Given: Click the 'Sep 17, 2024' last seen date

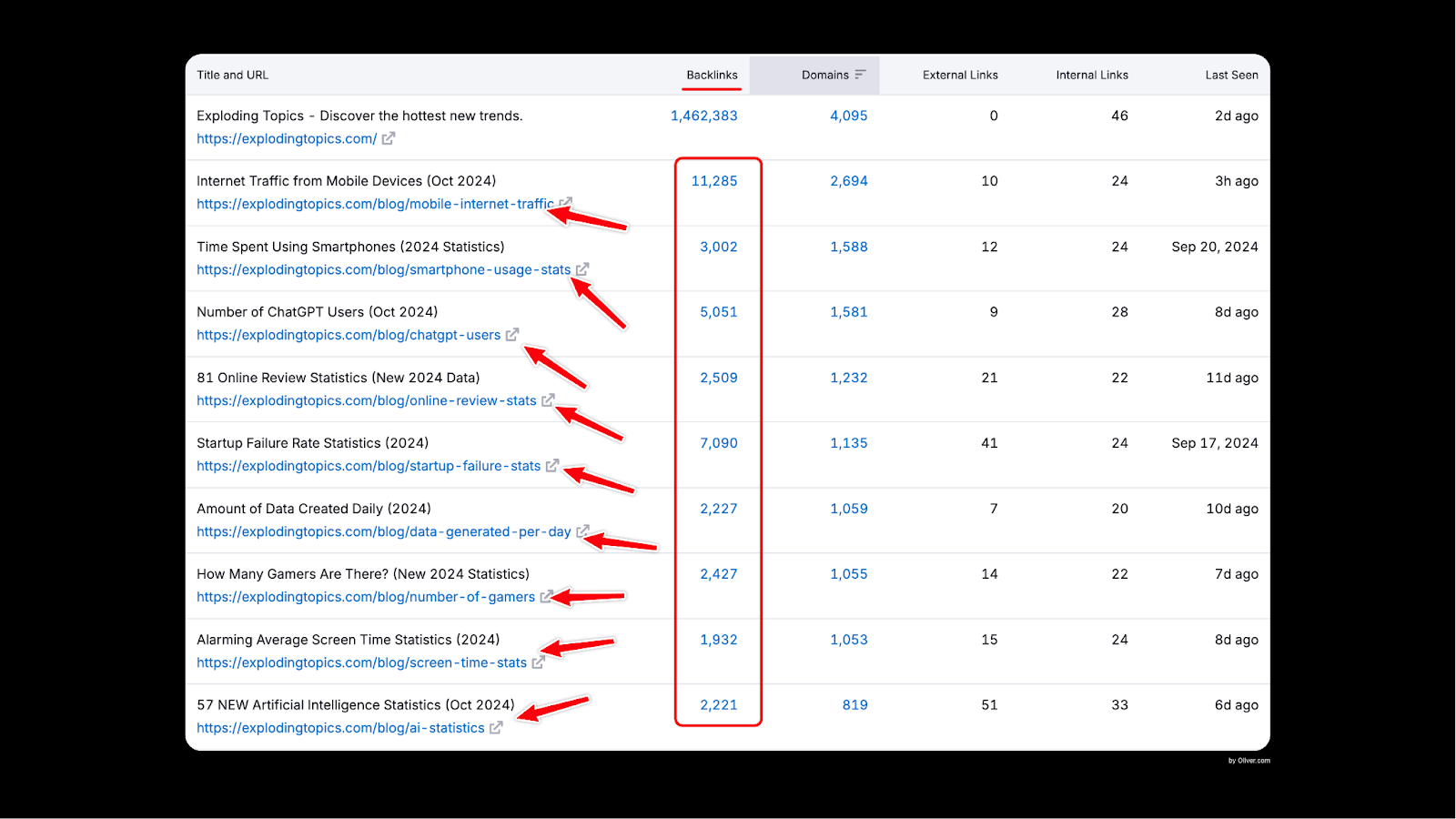Looking at the screenshot, I should tap(1215, 443).
